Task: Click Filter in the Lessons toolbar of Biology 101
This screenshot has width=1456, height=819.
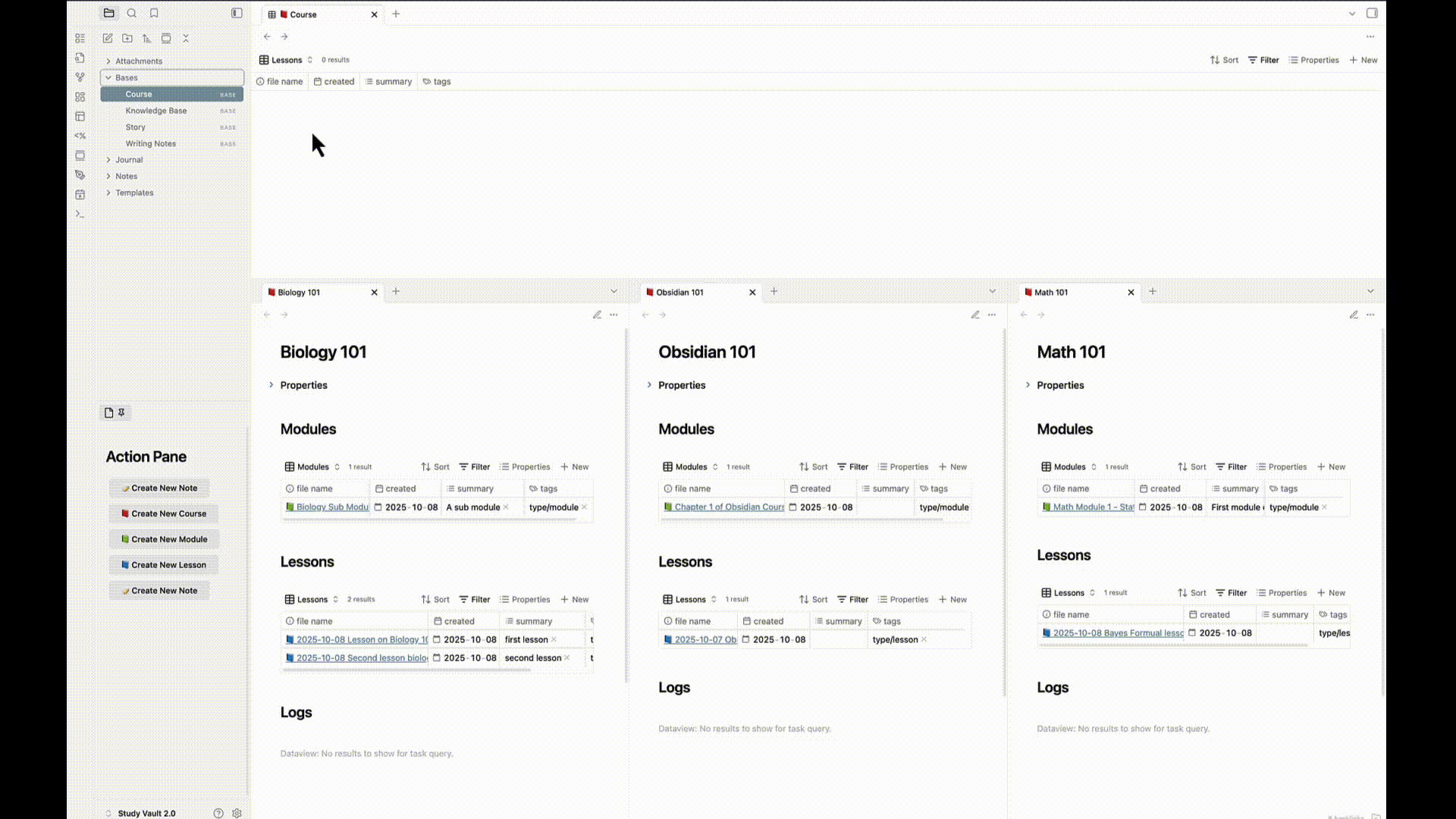Action: 475,599
